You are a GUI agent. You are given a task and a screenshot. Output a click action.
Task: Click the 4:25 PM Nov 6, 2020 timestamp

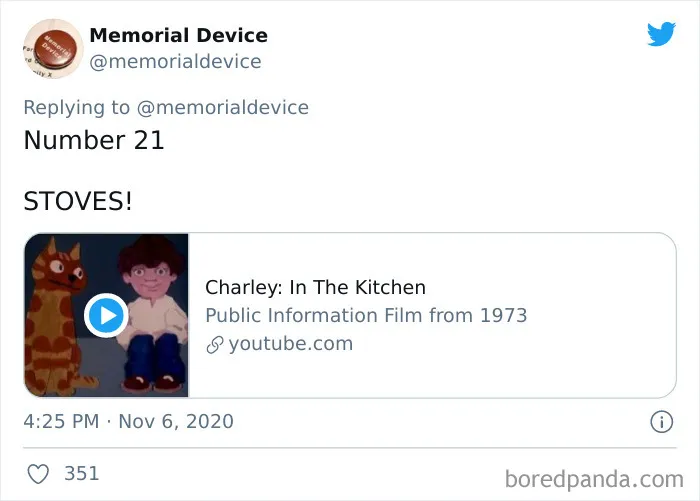tap(129, 422)
